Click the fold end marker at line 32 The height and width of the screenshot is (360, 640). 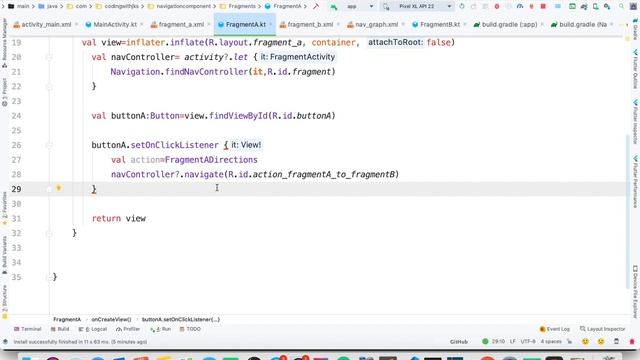click(x=49, y=233)
